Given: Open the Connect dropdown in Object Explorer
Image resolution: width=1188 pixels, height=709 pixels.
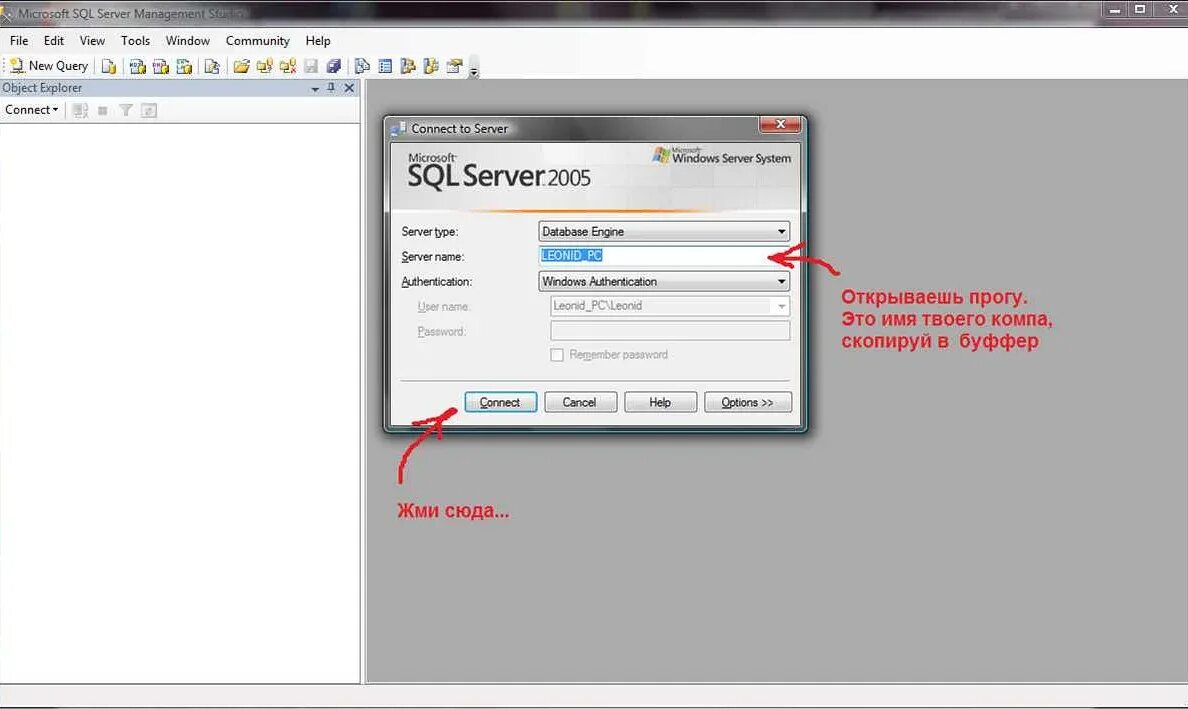Looking at the screenshot, I should (31, 110).
